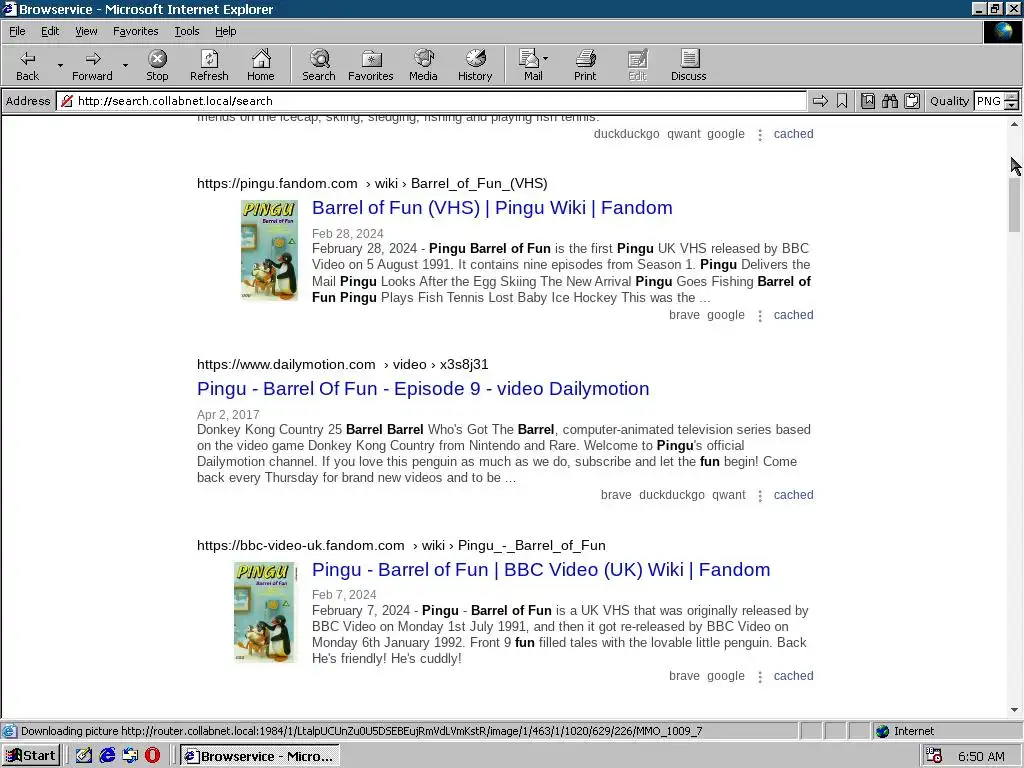
Task: Click the vertical scrollbar thumb
Action: (x=1014, y=204)
